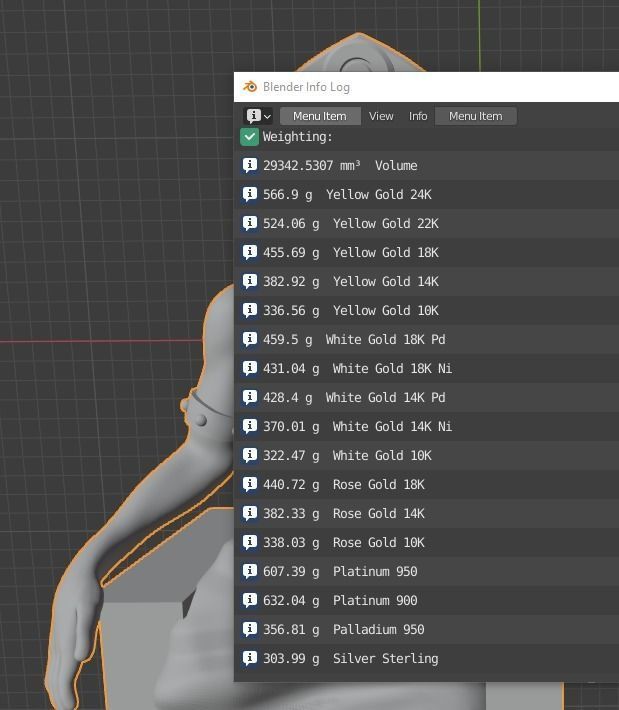Select the 356.81 g Palladium 950 line
Screen dimensions: 619x710
point(427,629)
